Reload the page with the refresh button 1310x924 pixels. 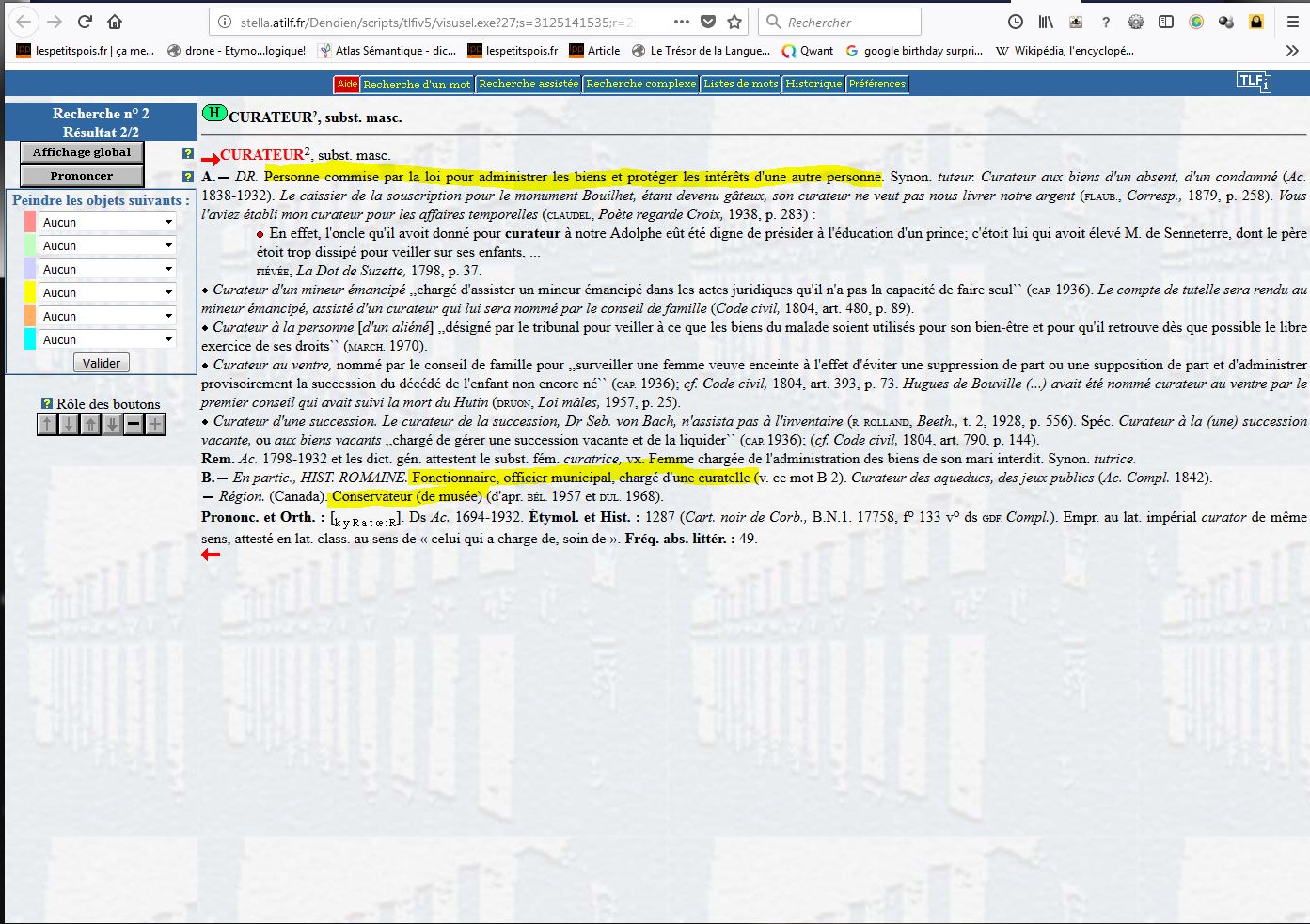tap(85, 22)
